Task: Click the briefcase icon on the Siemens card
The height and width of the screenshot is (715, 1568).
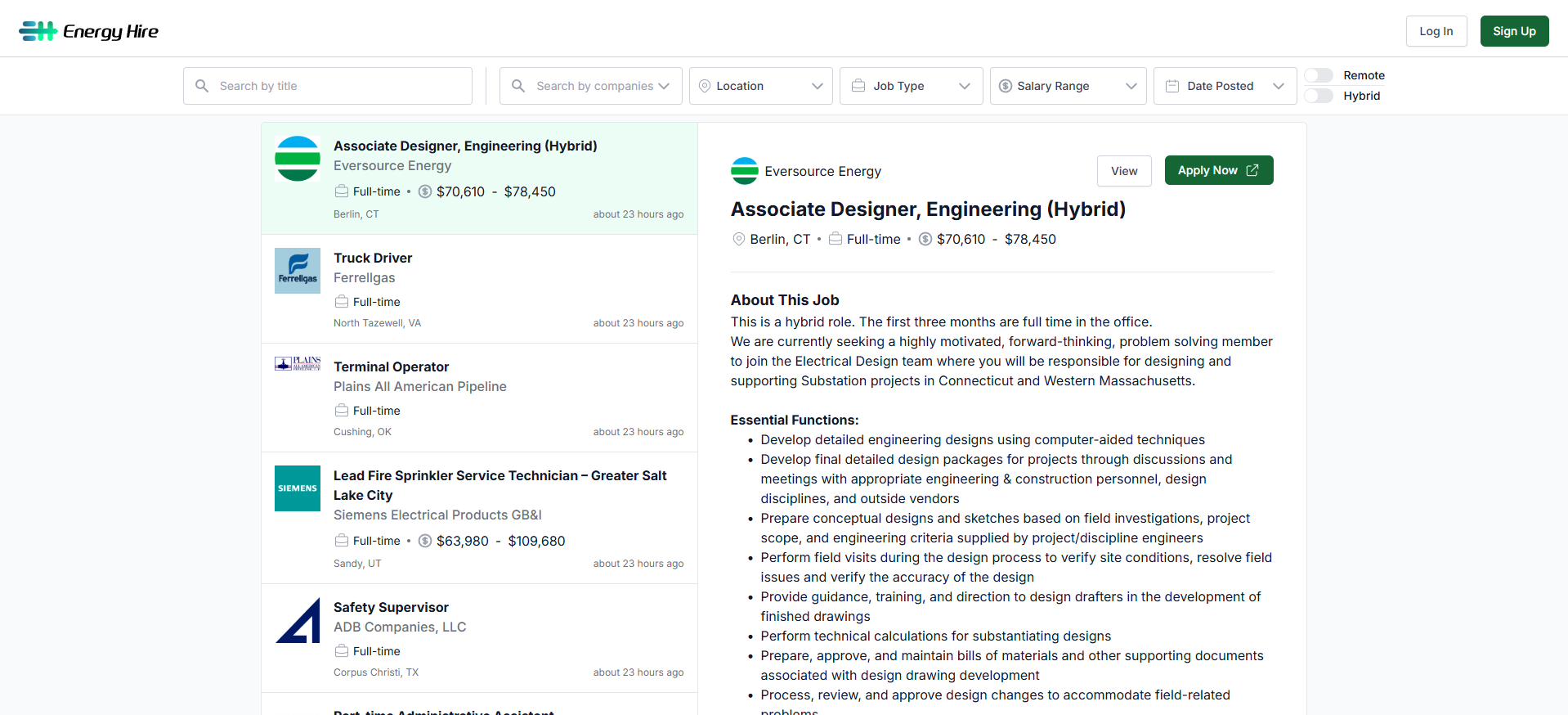Action: tap(342, 541)
